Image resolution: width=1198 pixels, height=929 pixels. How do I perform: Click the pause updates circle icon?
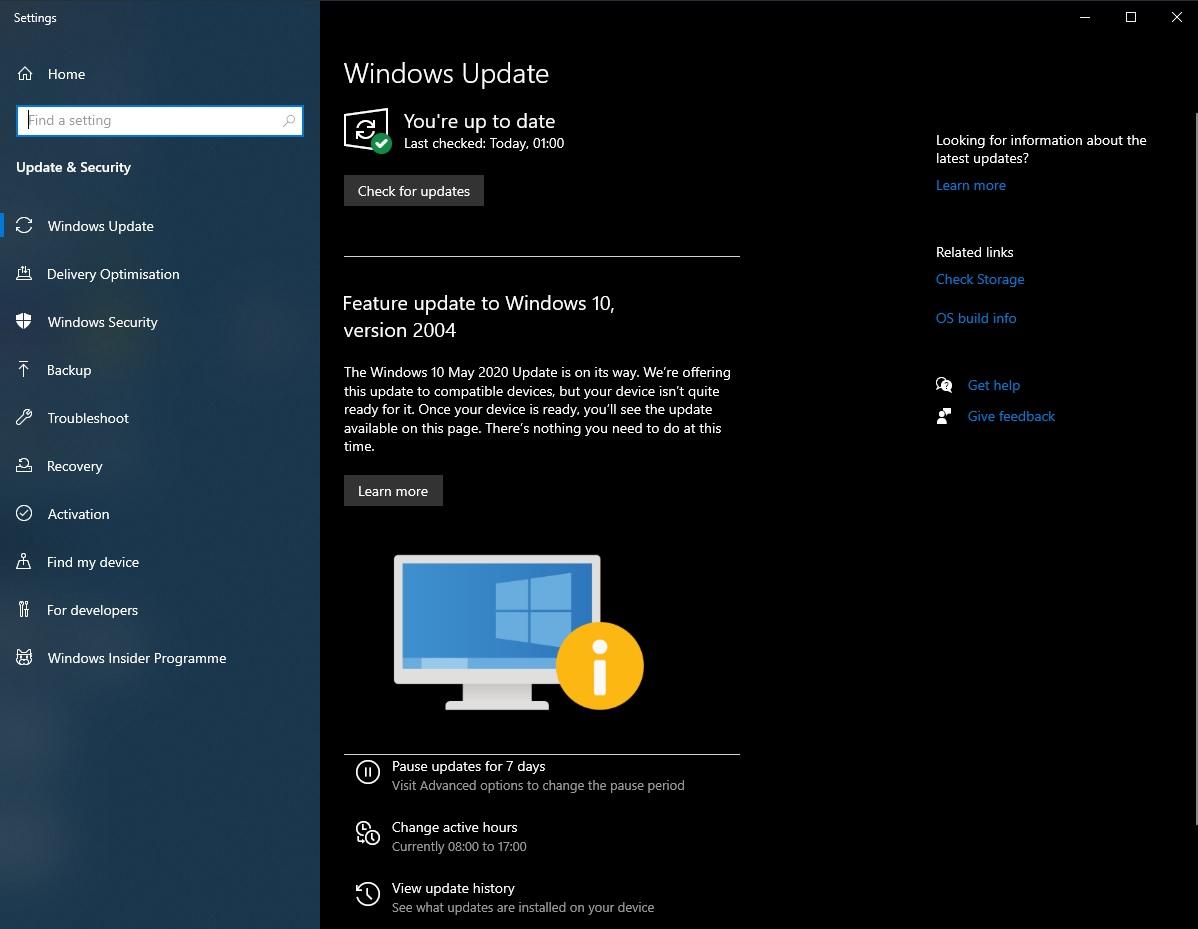(x=367, y=772)
